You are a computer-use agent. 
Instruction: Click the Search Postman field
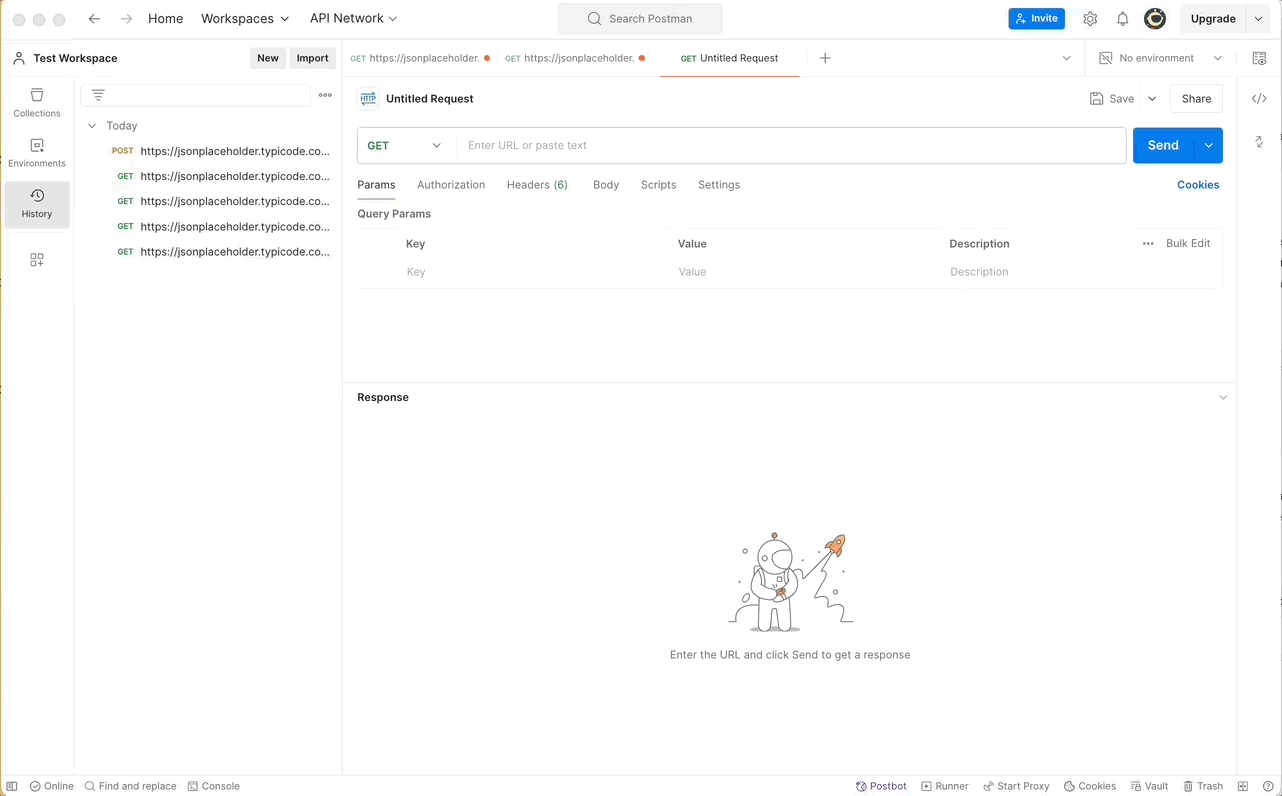[640, 19]
